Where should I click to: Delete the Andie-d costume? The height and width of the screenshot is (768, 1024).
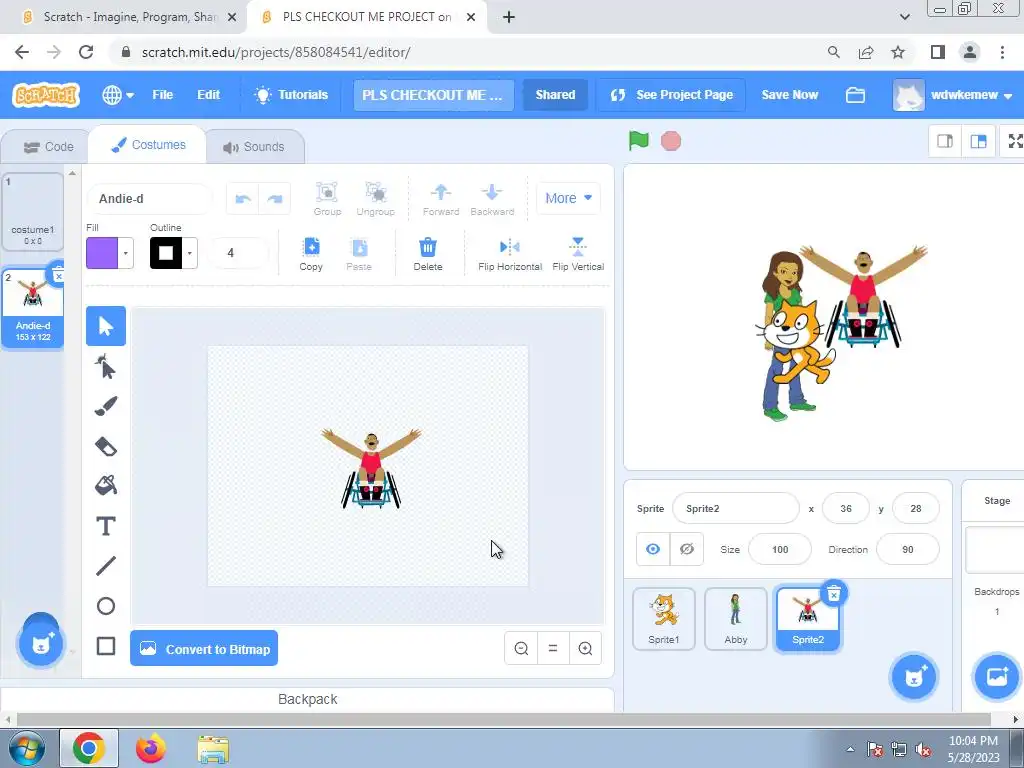coord(58,275)
